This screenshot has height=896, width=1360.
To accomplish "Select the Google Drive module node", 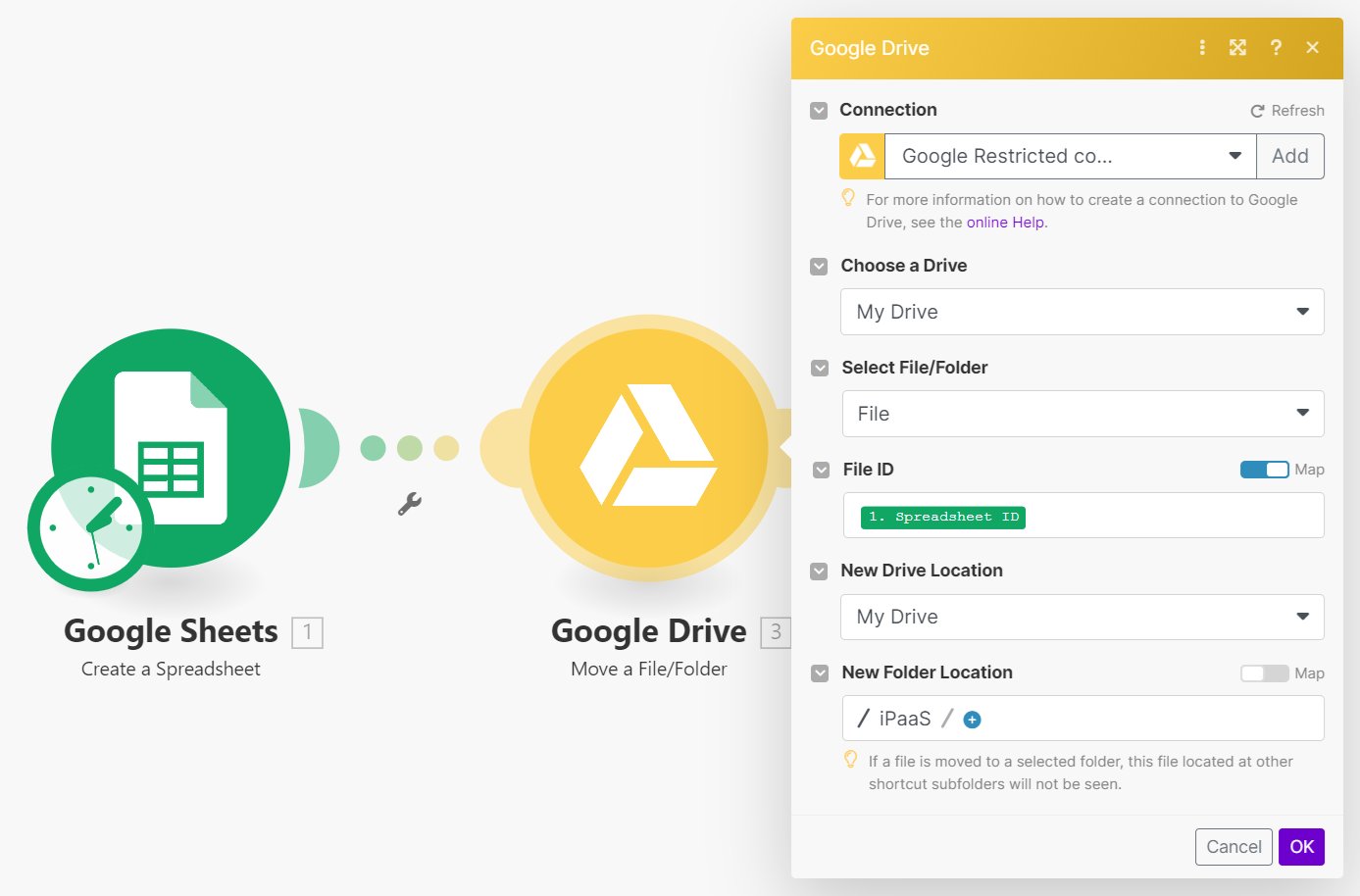I will click(648, 448).
